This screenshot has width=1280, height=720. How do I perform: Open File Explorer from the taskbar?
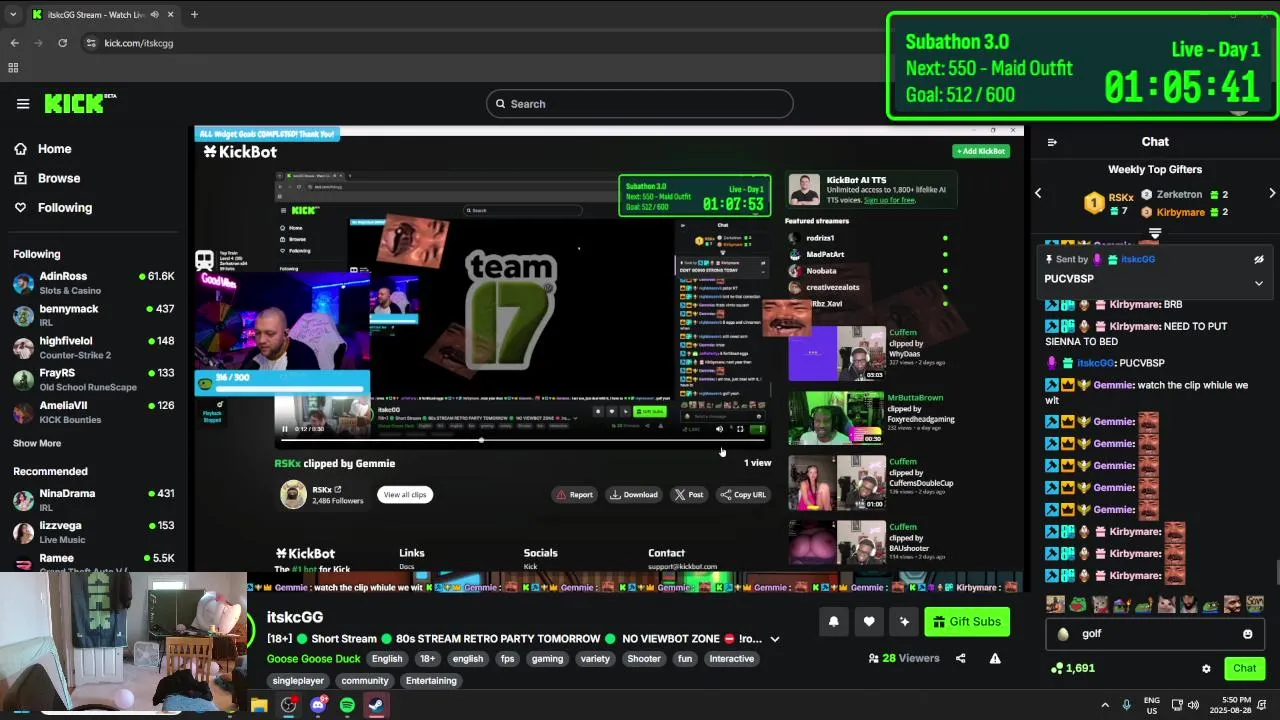click(x=259, y=705)
